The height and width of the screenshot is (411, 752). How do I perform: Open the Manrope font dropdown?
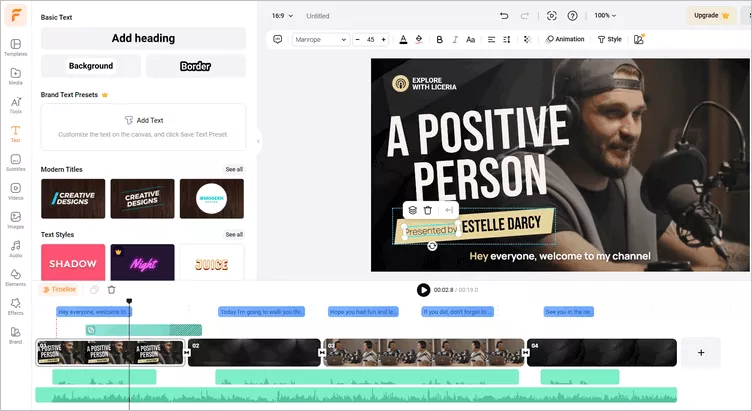(320, 39)
